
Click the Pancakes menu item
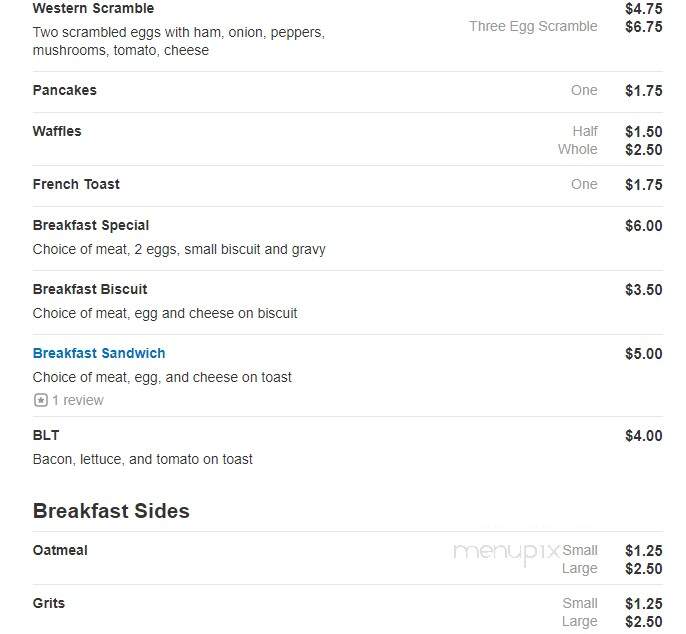pyautogui.click(x=65, y=90)
